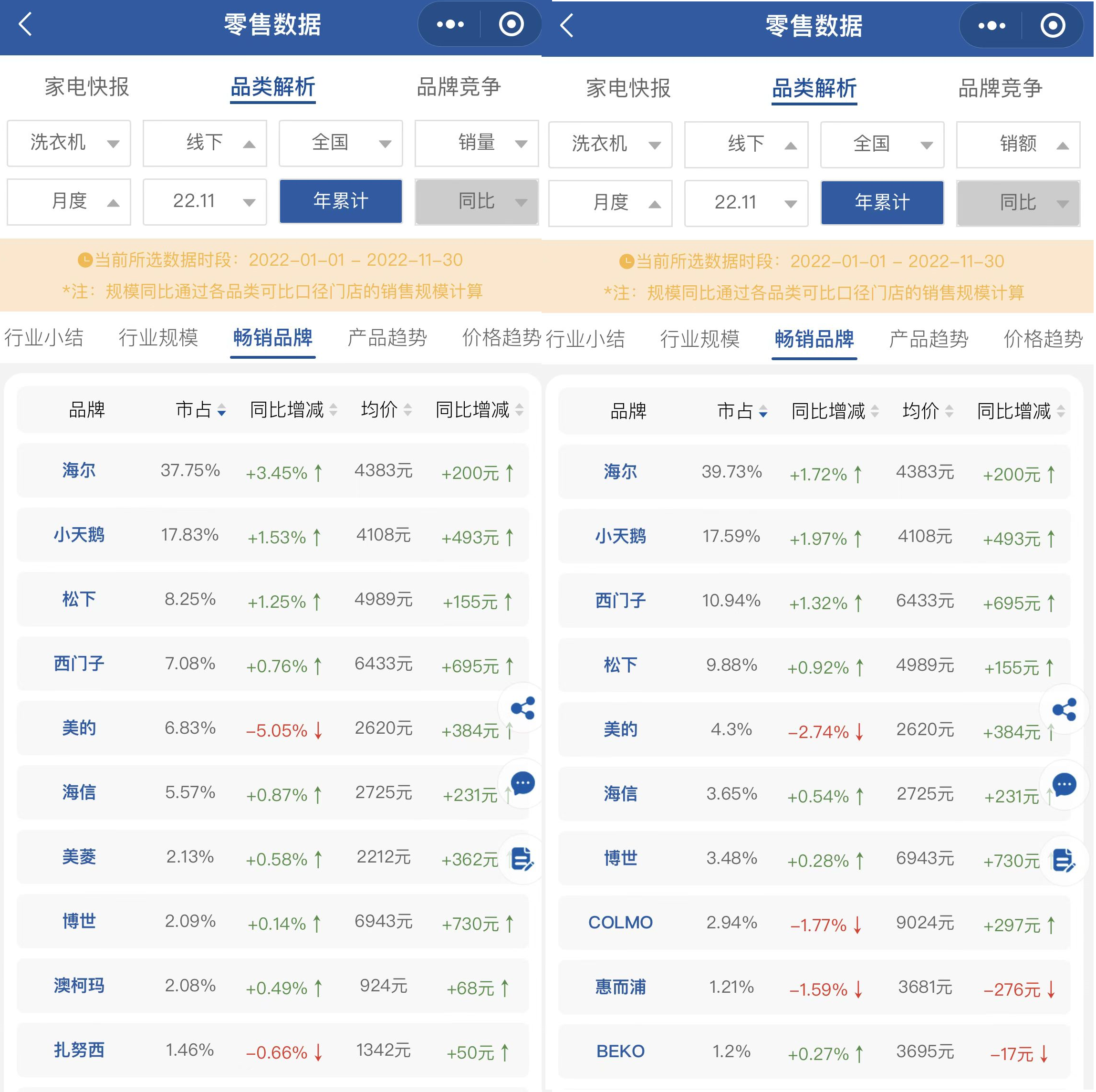
Task: Toggle 年累计 button in left panel
Action: (340, 201)
